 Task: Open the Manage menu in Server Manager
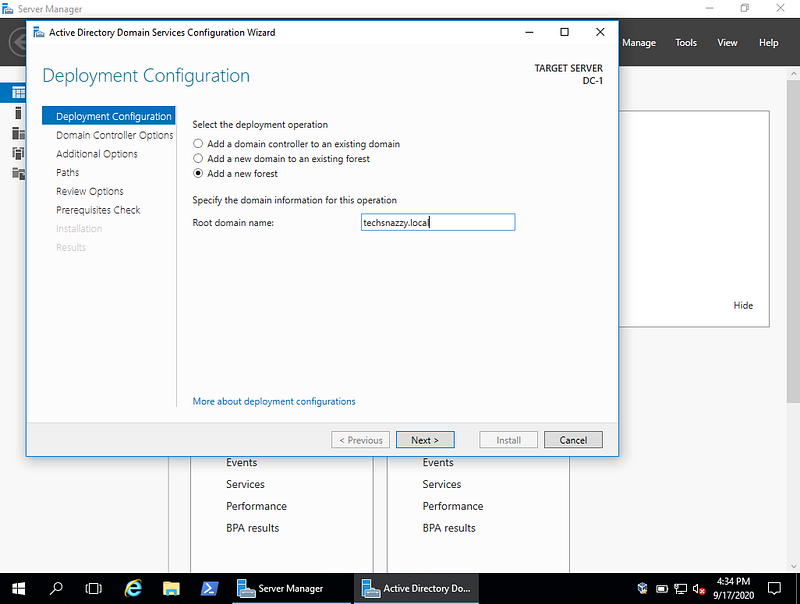click(639, 43)
